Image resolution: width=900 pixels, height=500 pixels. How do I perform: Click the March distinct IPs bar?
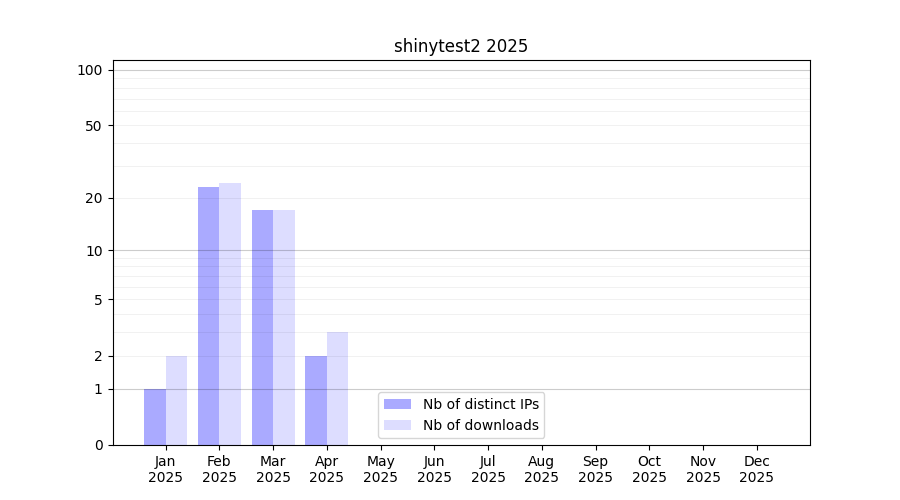262,327
